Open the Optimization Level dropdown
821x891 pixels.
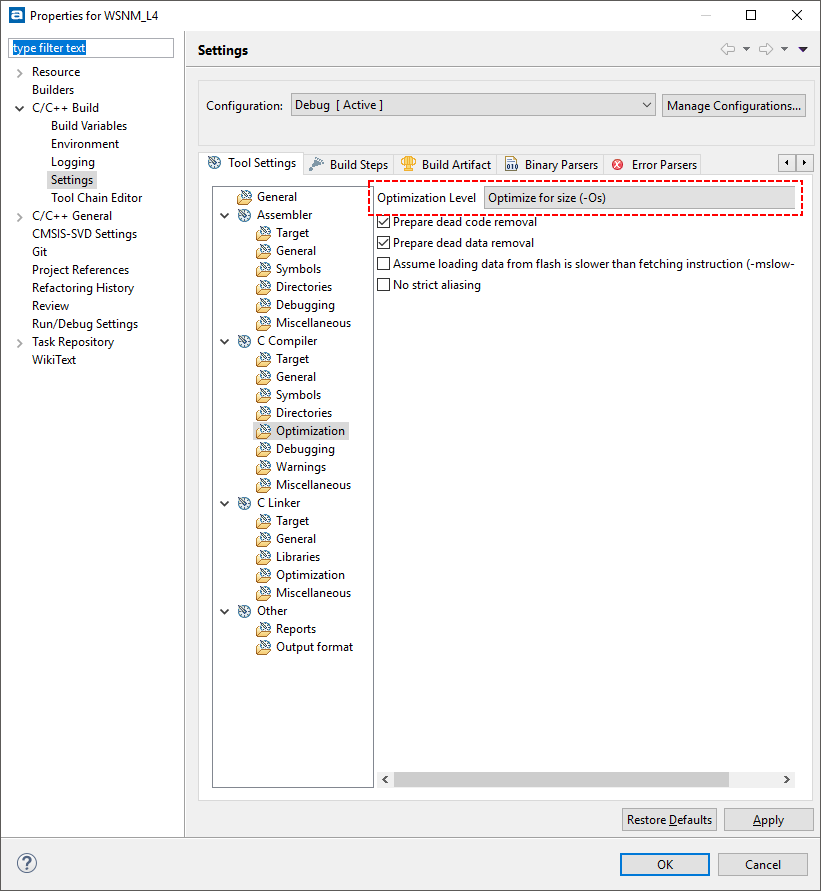pyautogui.click(x=639, y=198)
